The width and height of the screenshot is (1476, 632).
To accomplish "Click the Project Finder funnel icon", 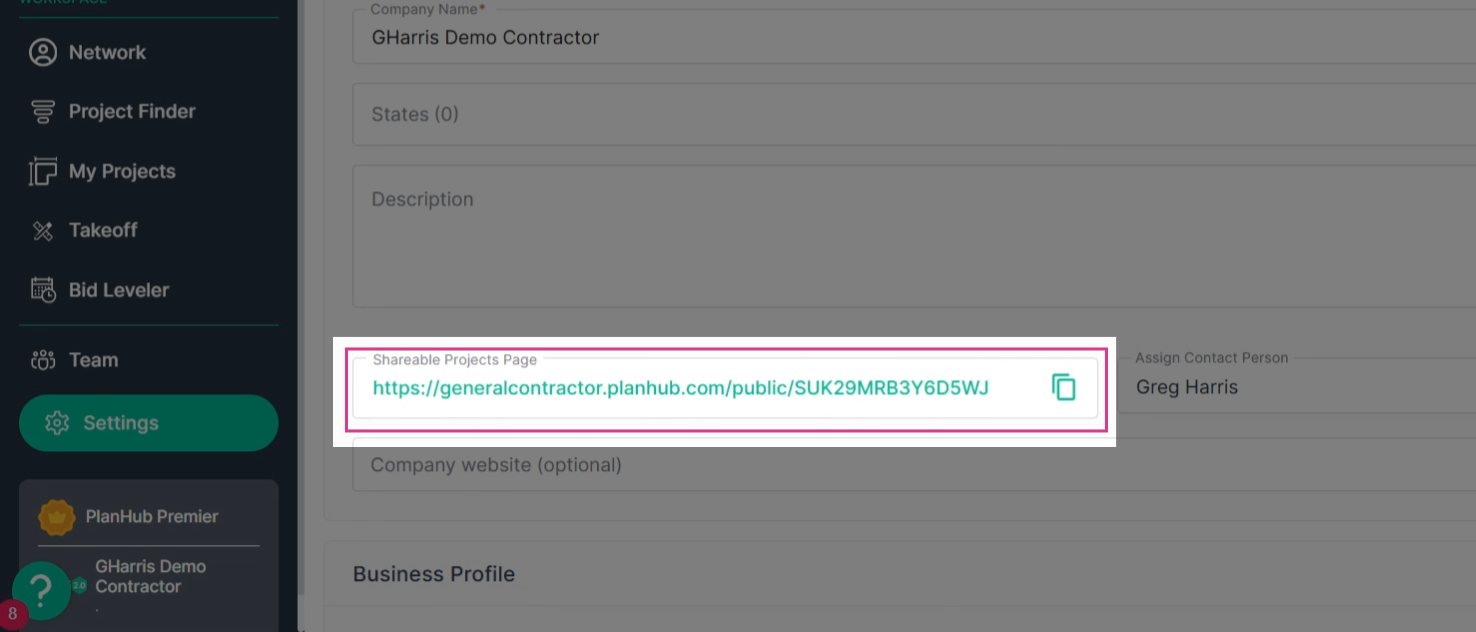I will pyautogui.click(x=43, y=111).
